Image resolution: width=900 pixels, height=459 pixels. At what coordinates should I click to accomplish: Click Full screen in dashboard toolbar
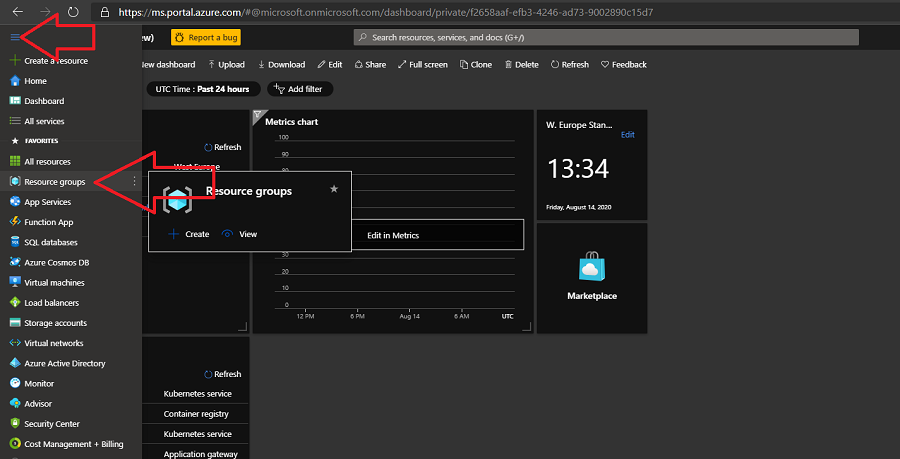422,64
